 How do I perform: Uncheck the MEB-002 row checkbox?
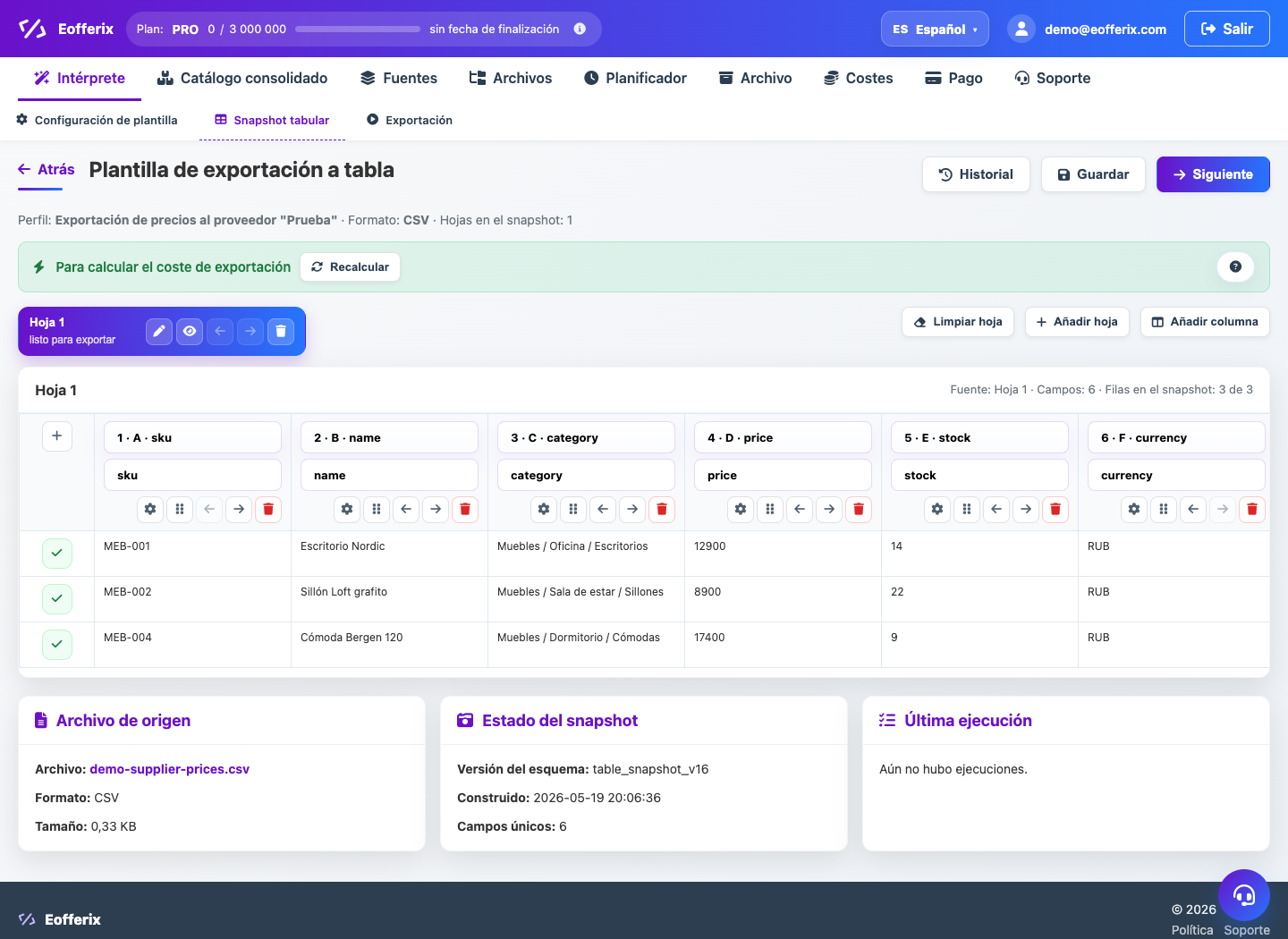[x=57, y=599]
